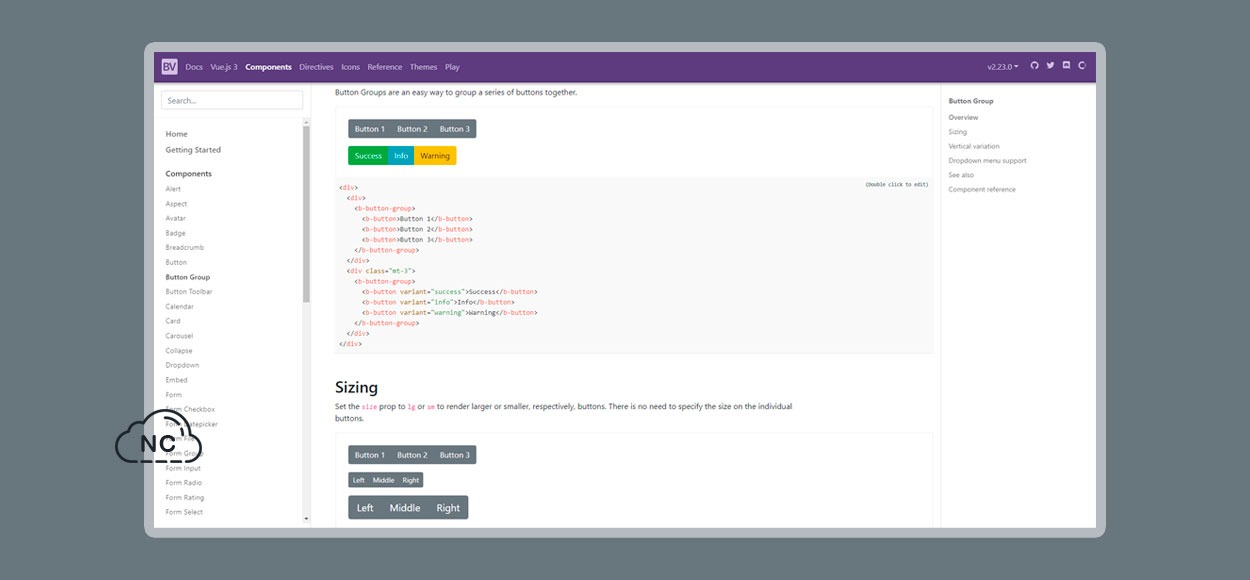Open Avatar component page

pos(175,218)
